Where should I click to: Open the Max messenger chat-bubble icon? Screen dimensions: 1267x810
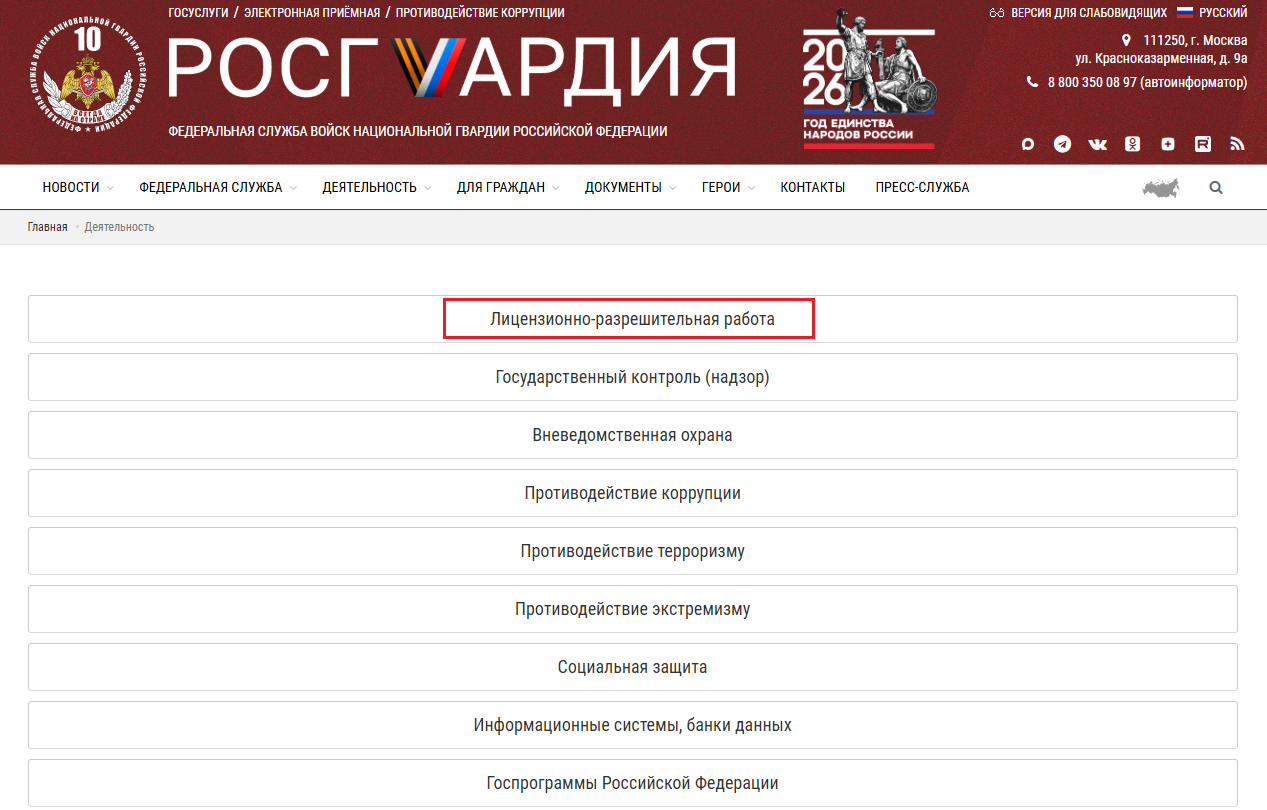pos(1027,144)
